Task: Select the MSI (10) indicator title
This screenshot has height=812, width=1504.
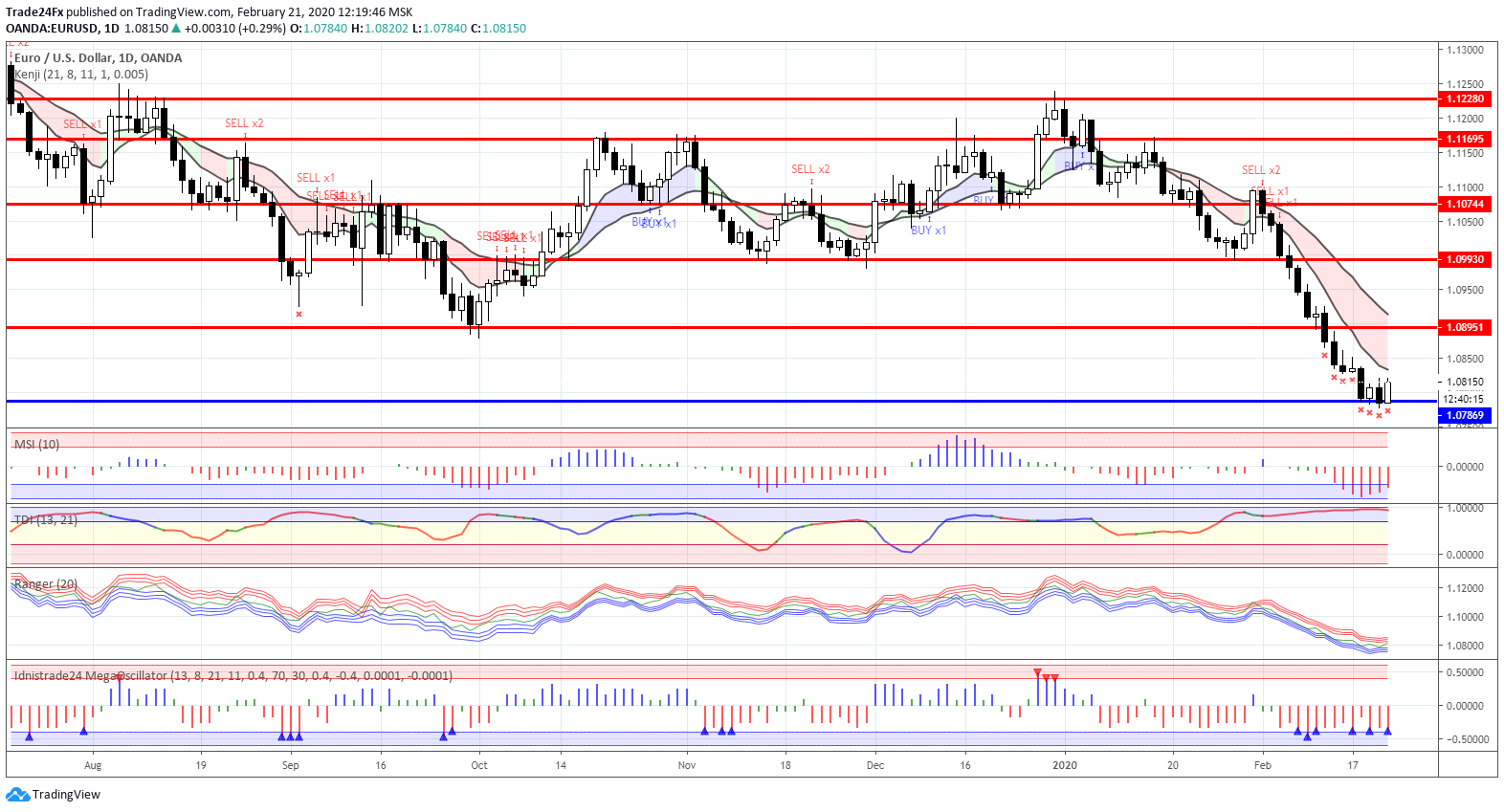Action: (x=36, y=444)
